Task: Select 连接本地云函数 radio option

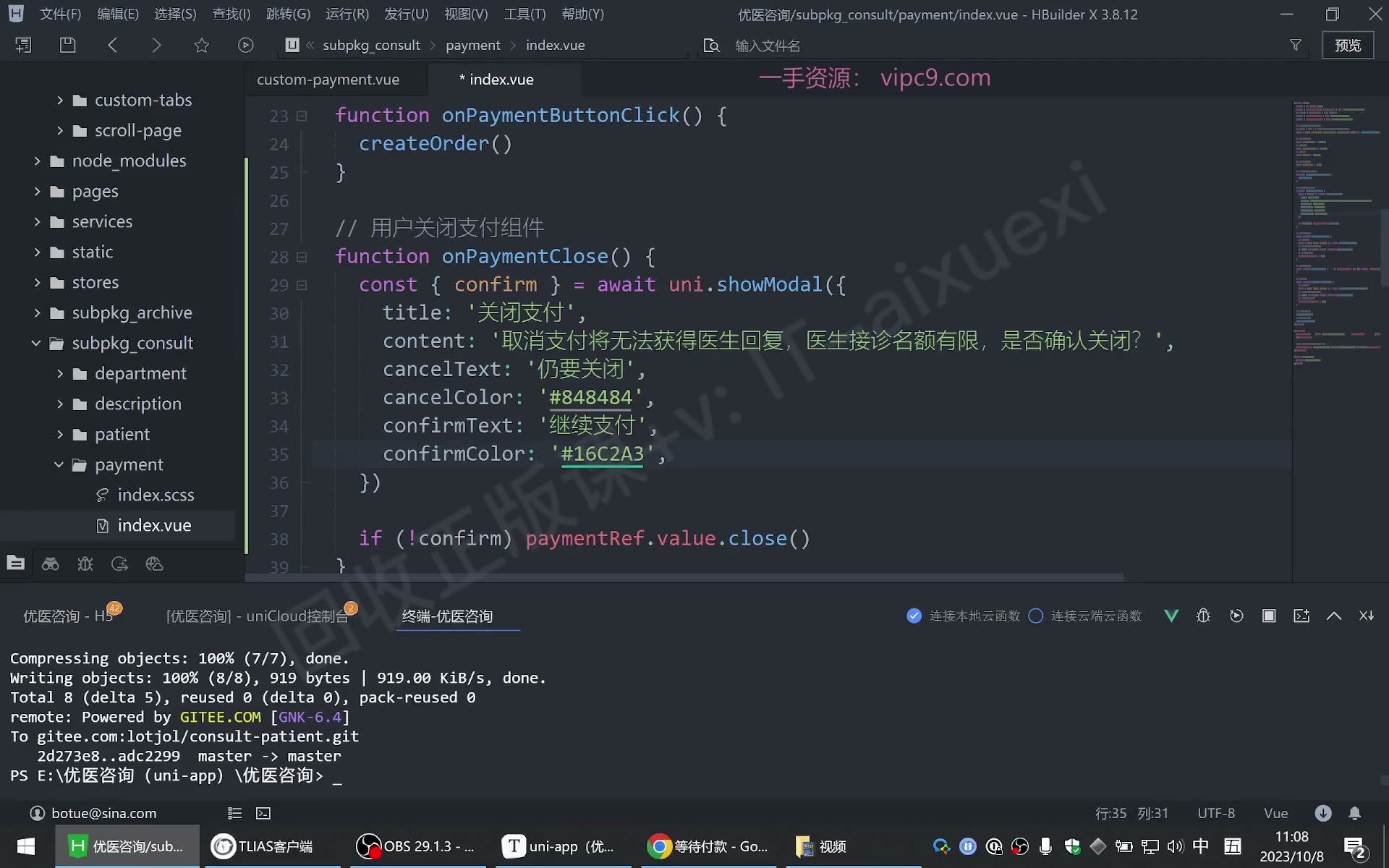Action: click(914, 616)
